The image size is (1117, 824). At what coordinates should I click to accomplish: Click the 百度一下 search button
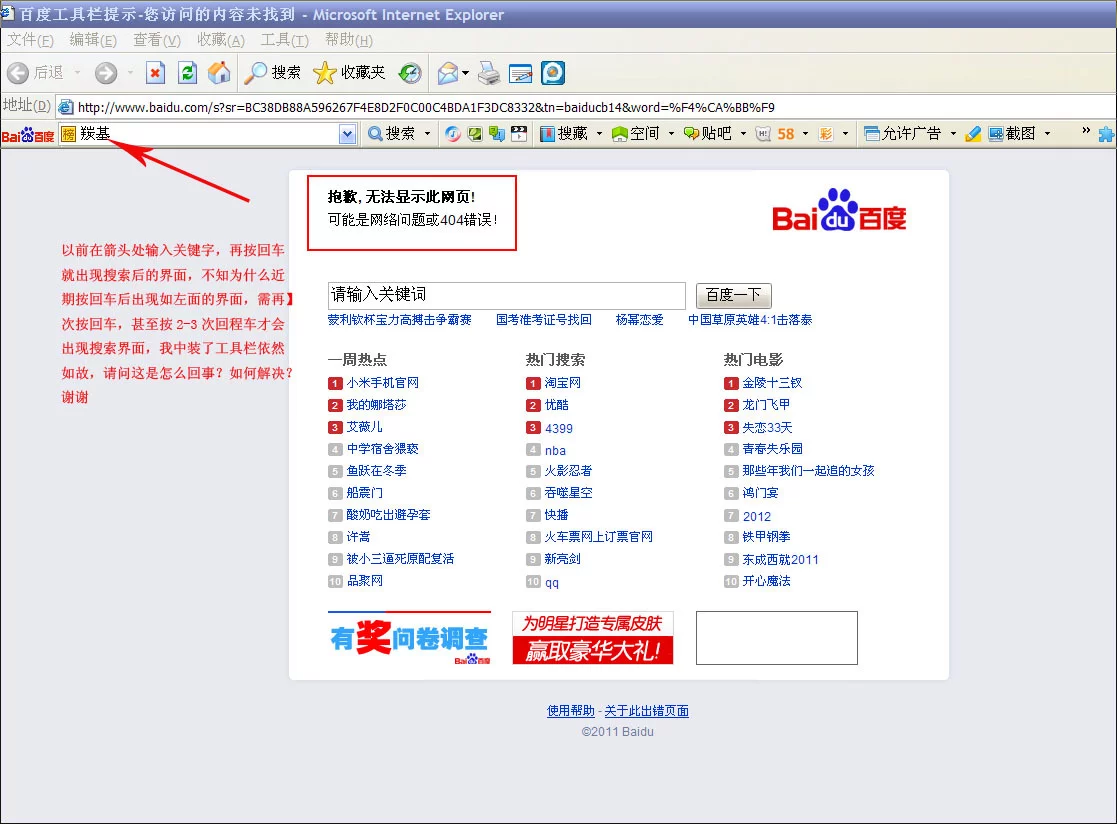pyautogui.click(x=733, y=295)
